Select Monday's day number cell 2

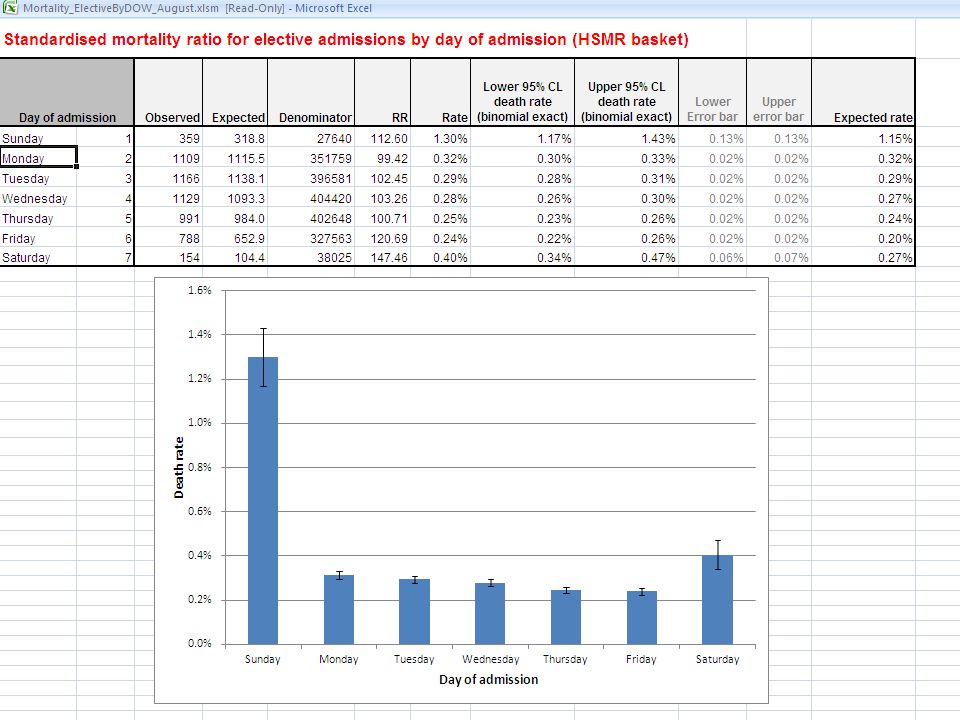point(105,159)
